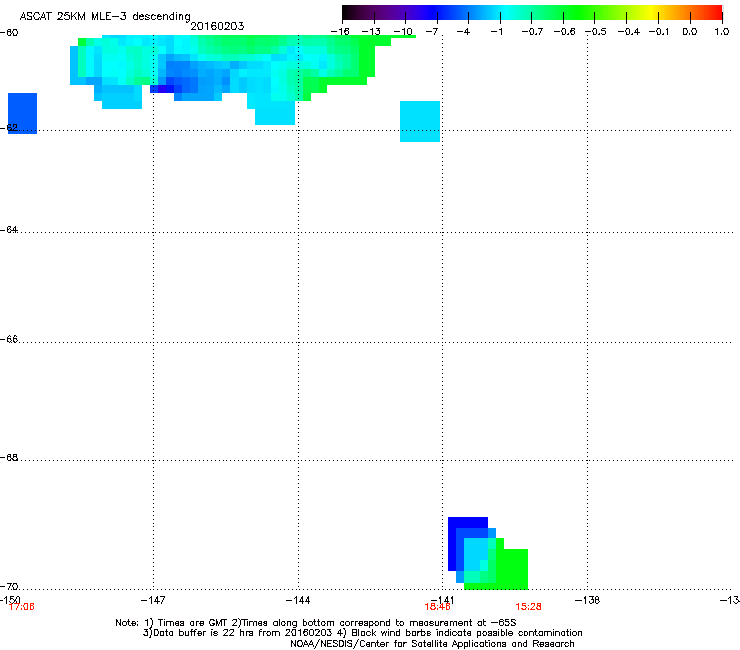Click the -13 color bar label
This screenshot has height=650, width=740.
click(371, 32)
